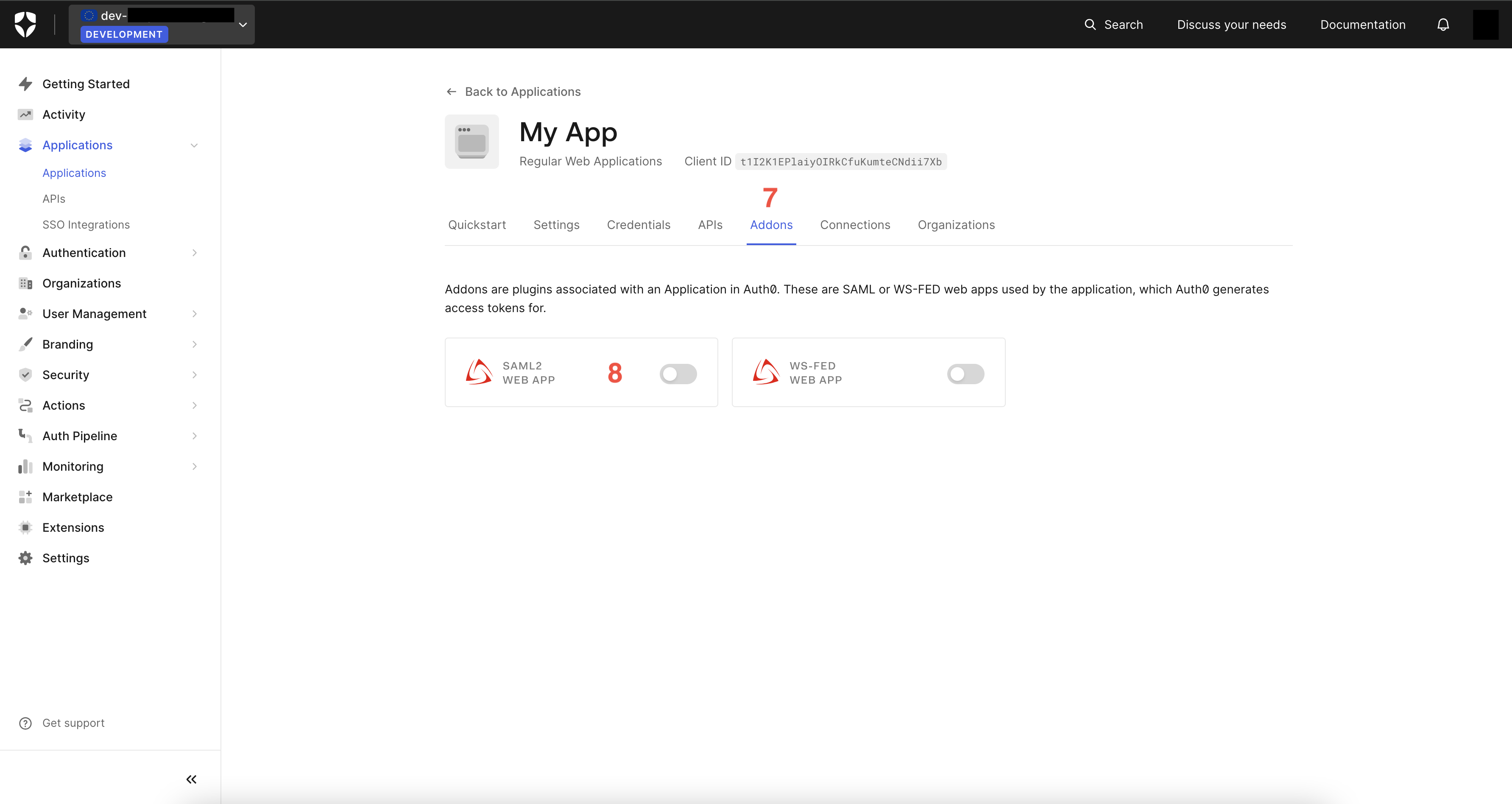Image resolution: width=1512 pixels, height=804 pixels.
Task: Open the Documentation link
Action: [x=1362, y=25]
